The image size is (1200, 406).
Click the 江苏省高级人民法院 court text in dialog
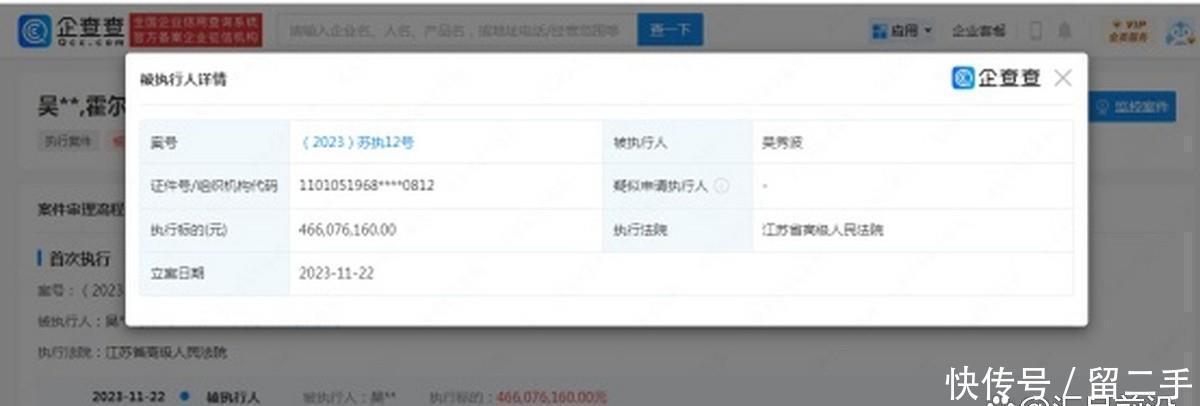click(x=822, y=230)
